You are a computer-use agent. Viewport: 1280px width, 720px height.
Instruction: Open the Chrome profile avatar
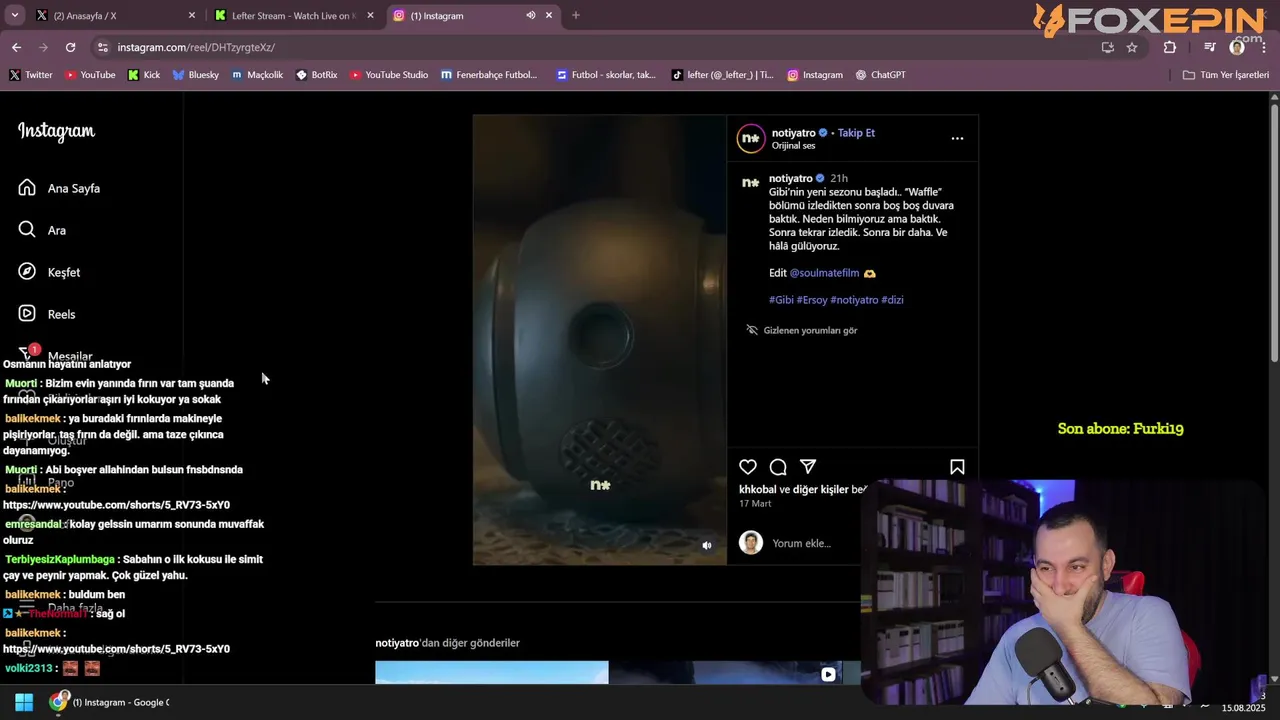pyautogui.click(x=1237, y=47)
